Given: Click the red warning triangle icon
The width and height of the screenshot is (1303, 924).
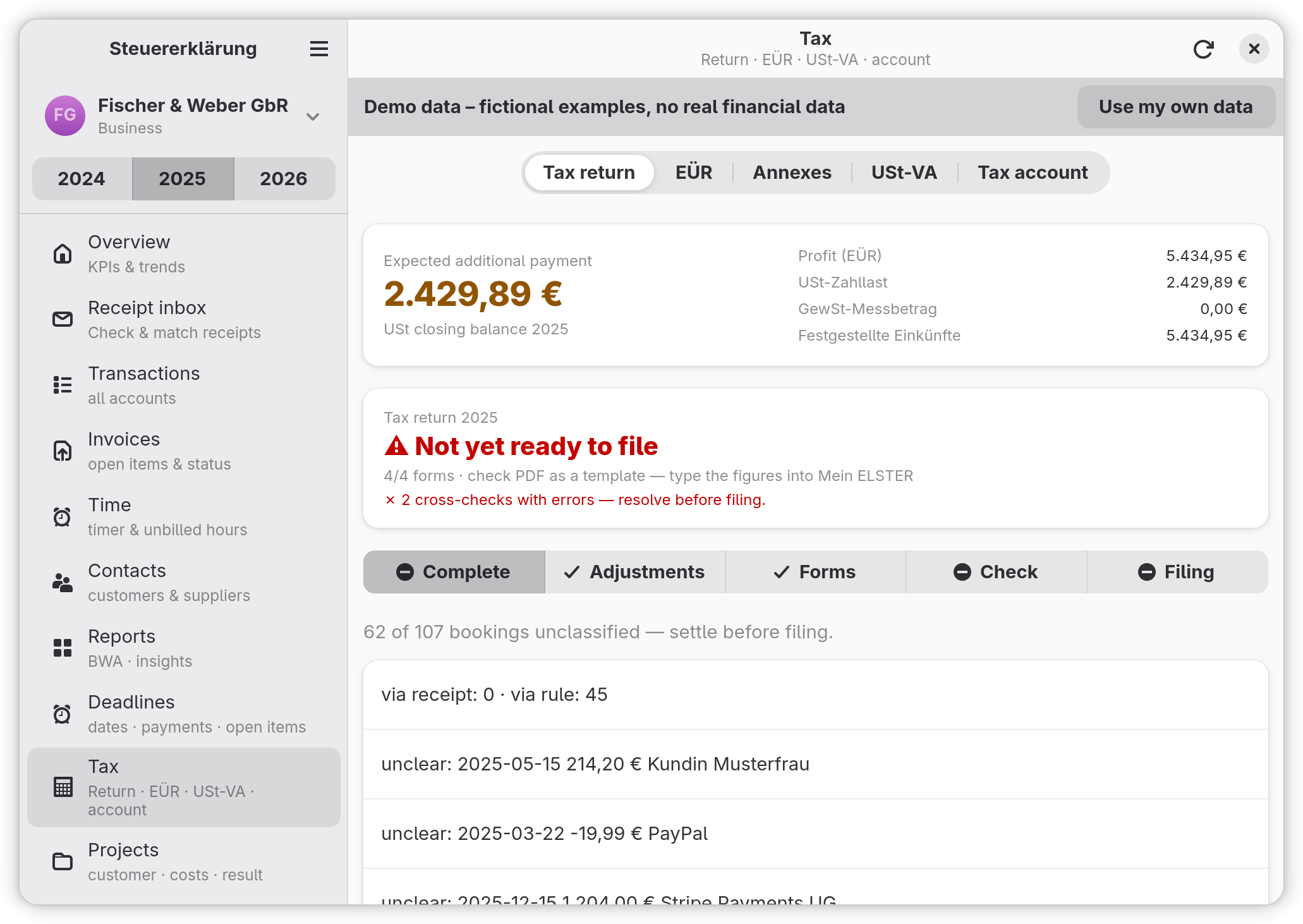Looking at the screenshot, I should (x=396, y=446).
